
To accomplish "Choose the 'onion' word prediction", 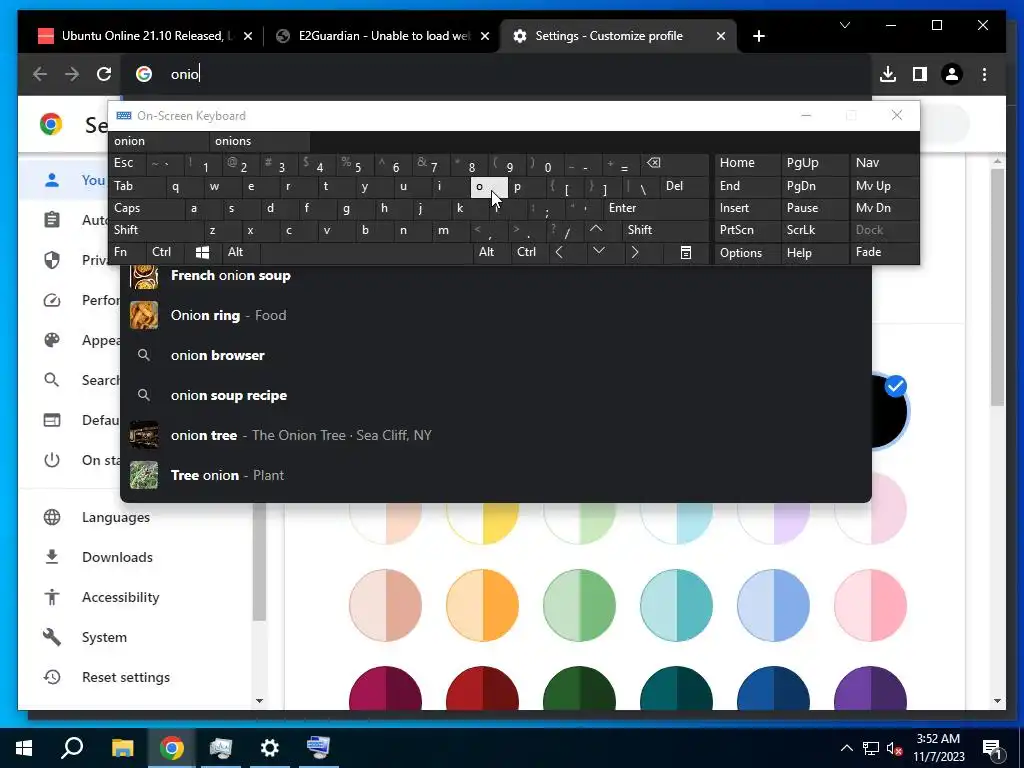I will [x=159, y=141].
